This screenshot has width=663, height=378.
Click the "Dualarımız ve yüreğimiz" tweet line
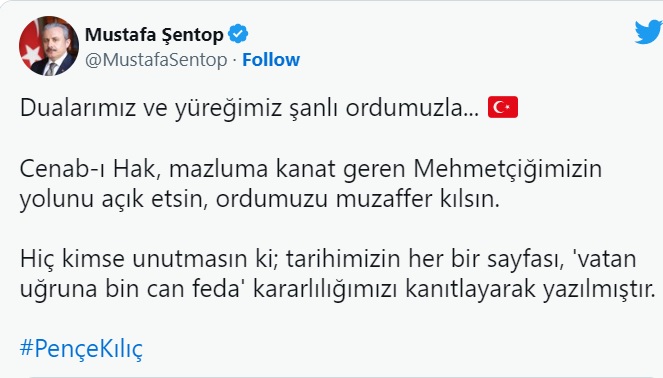pyautogui.click(x=269, y=108)
